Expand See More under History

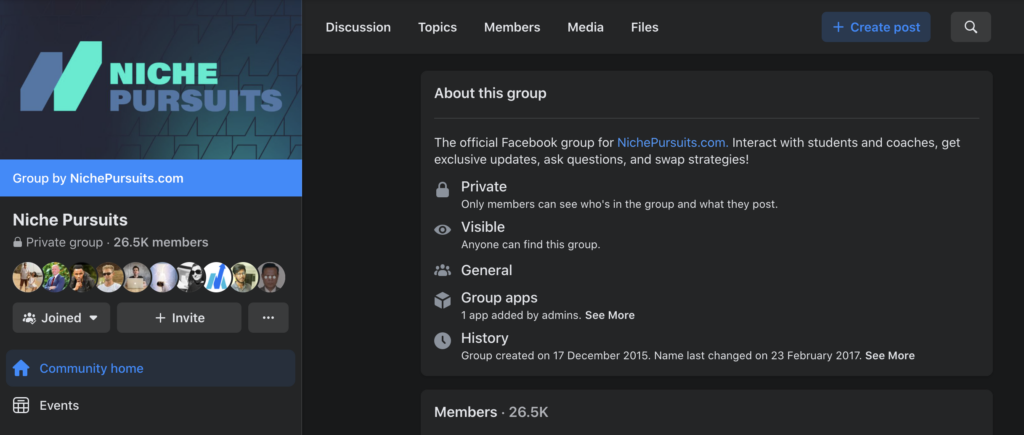(x=889, y=355)
